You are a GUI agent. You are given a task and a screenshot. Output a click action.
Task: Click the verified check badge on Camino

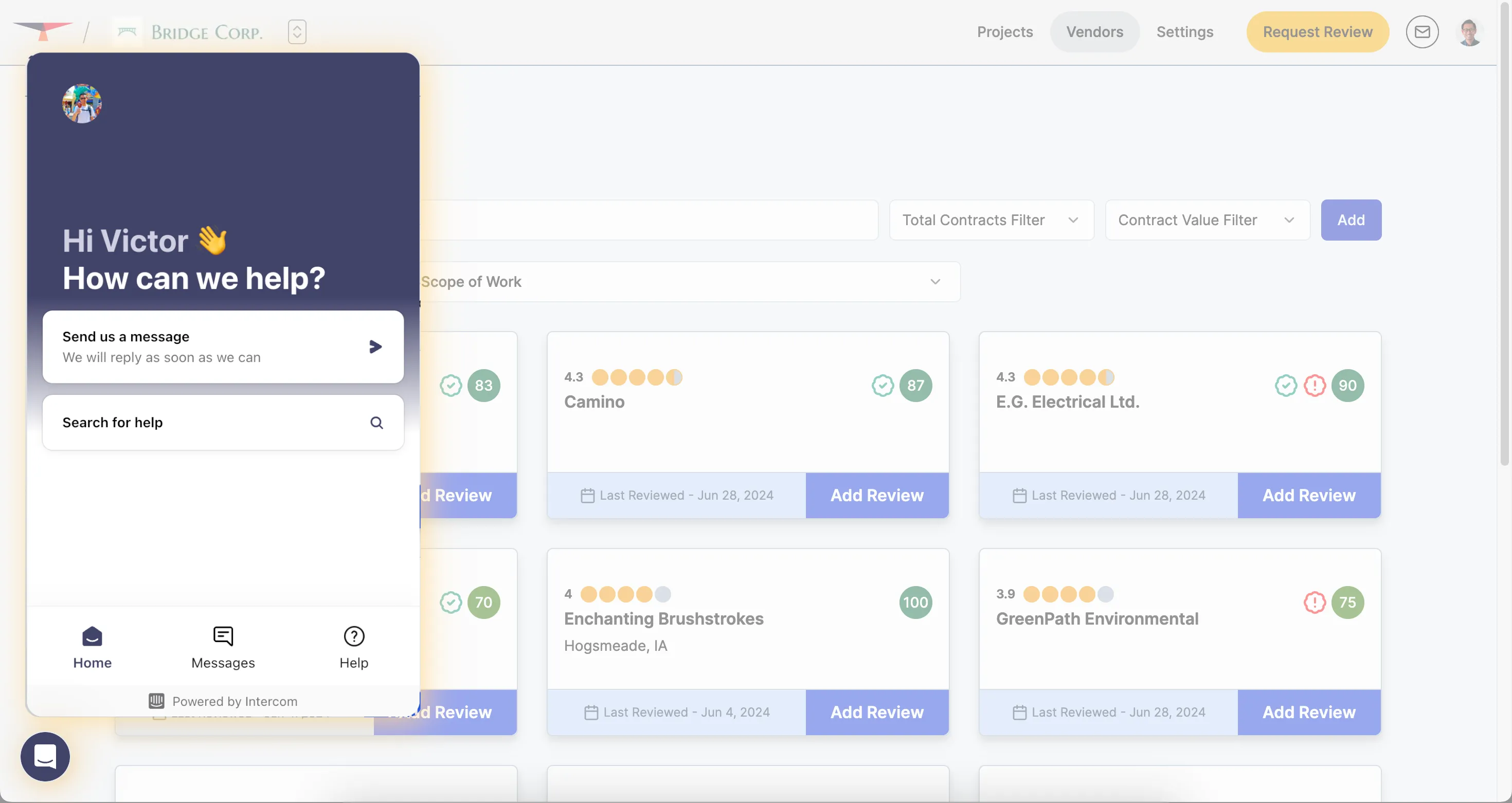click(882, 386)
